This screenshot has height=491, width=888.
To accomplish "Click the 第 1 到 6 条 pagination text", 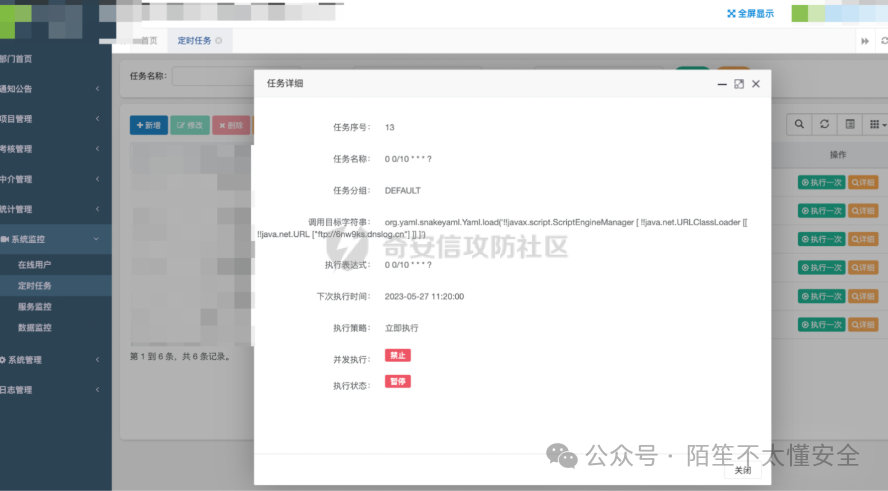I will click(x=181, y=357).
